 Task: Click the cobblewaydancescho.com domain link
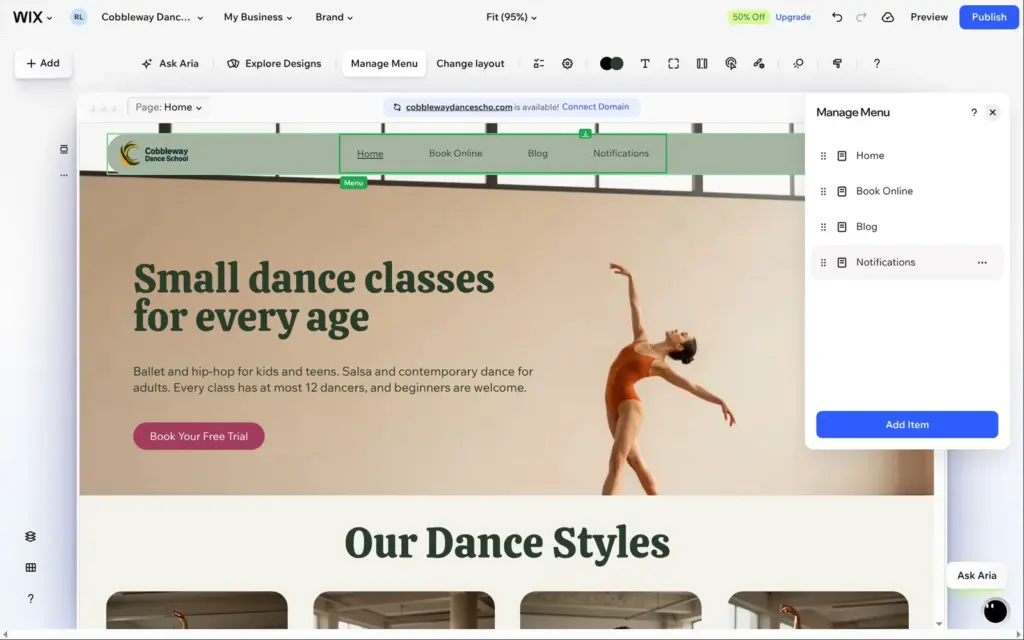tap(458, 107)
